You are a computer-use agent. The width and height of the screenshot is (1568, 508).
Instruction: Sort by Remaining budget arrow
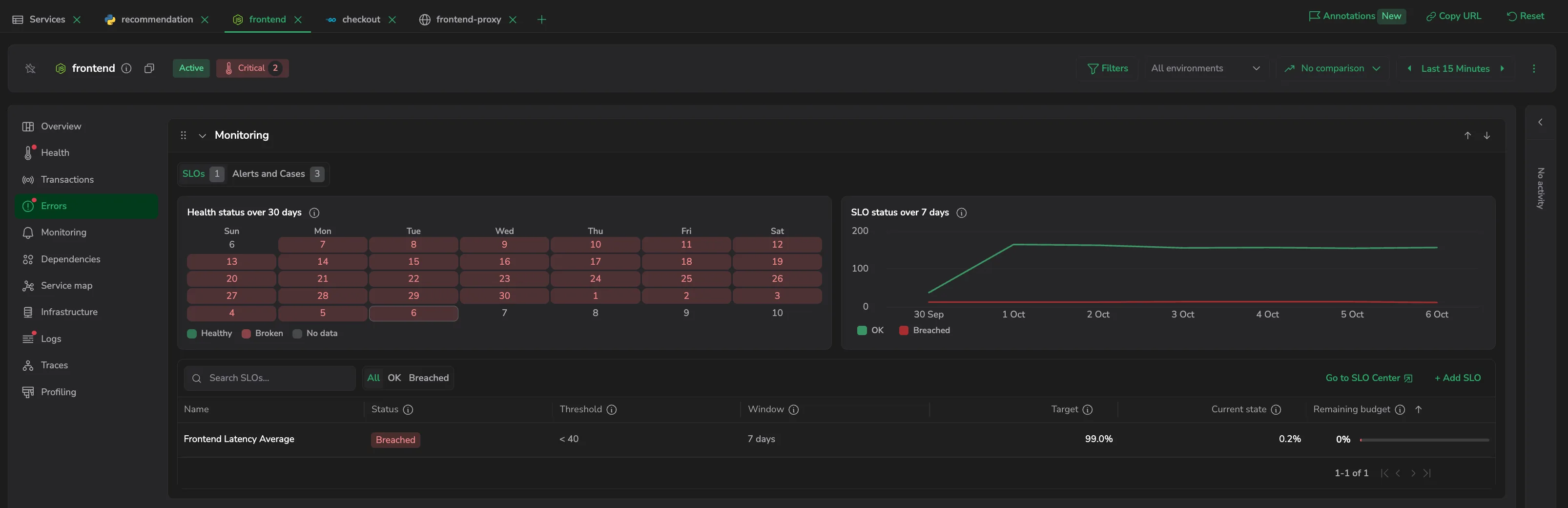point(1419,410)
